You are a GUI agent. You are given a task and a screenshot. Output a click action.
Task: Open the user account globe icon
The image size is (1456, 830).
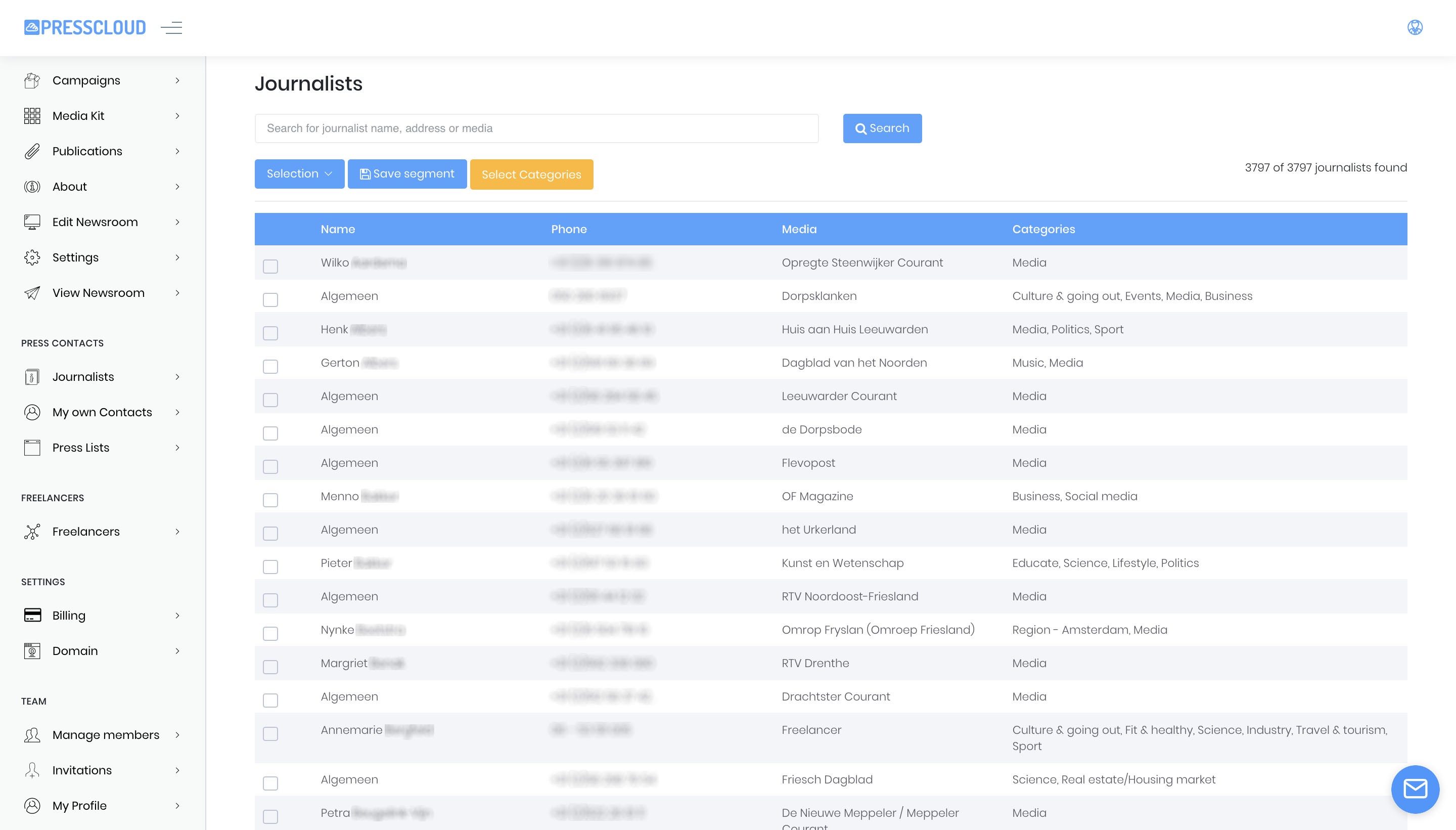point(1415,27)
